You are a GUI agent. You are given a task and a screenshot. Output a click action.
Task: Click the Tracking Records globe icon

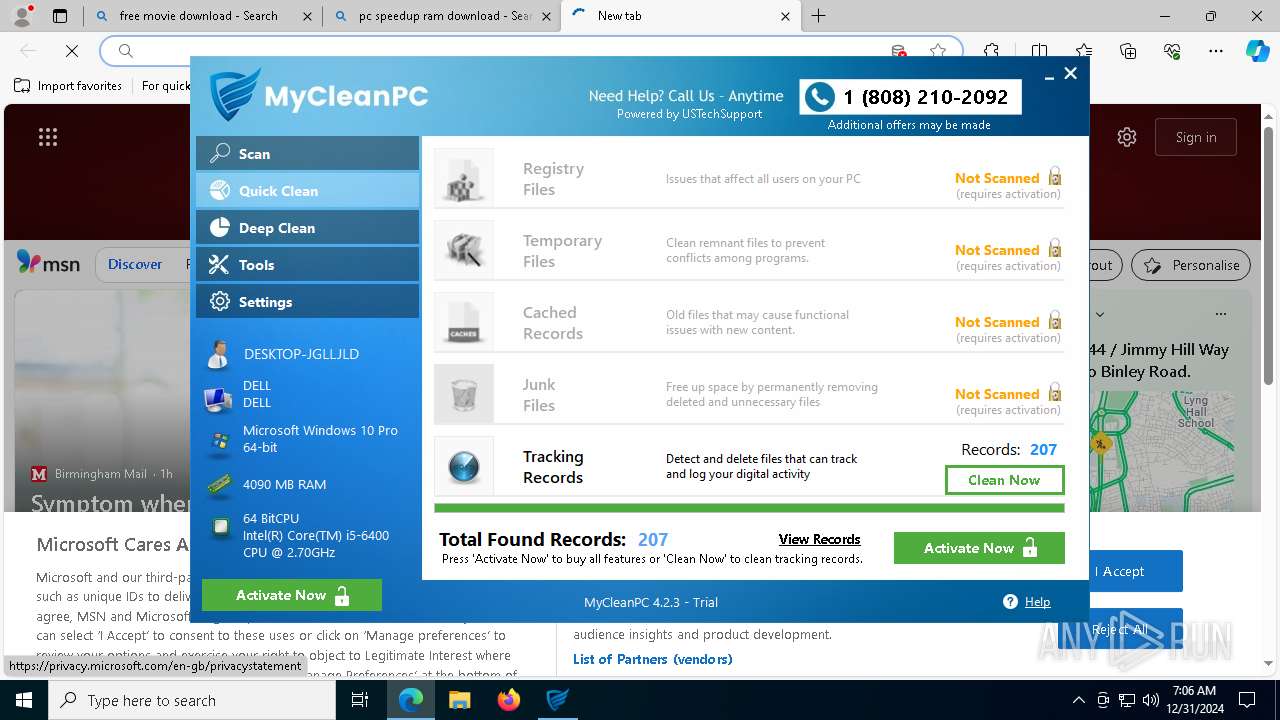pos(464,466)
